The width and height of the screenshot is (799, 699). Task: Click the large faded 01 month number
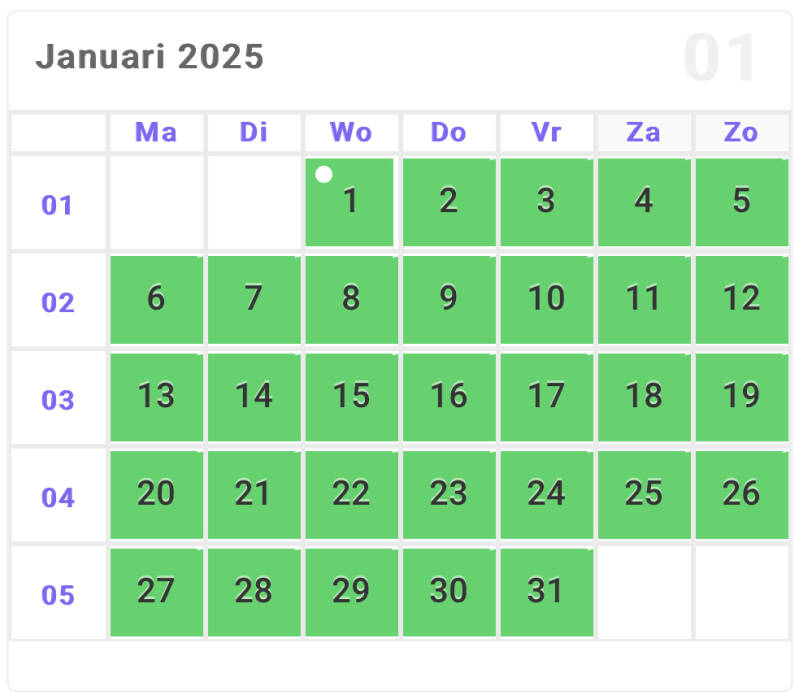[x=720, y=58]
